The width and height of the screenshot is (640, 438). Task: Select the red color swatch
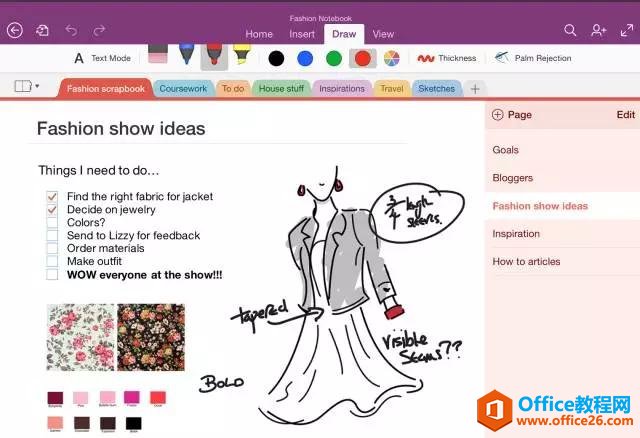[363, 58]
